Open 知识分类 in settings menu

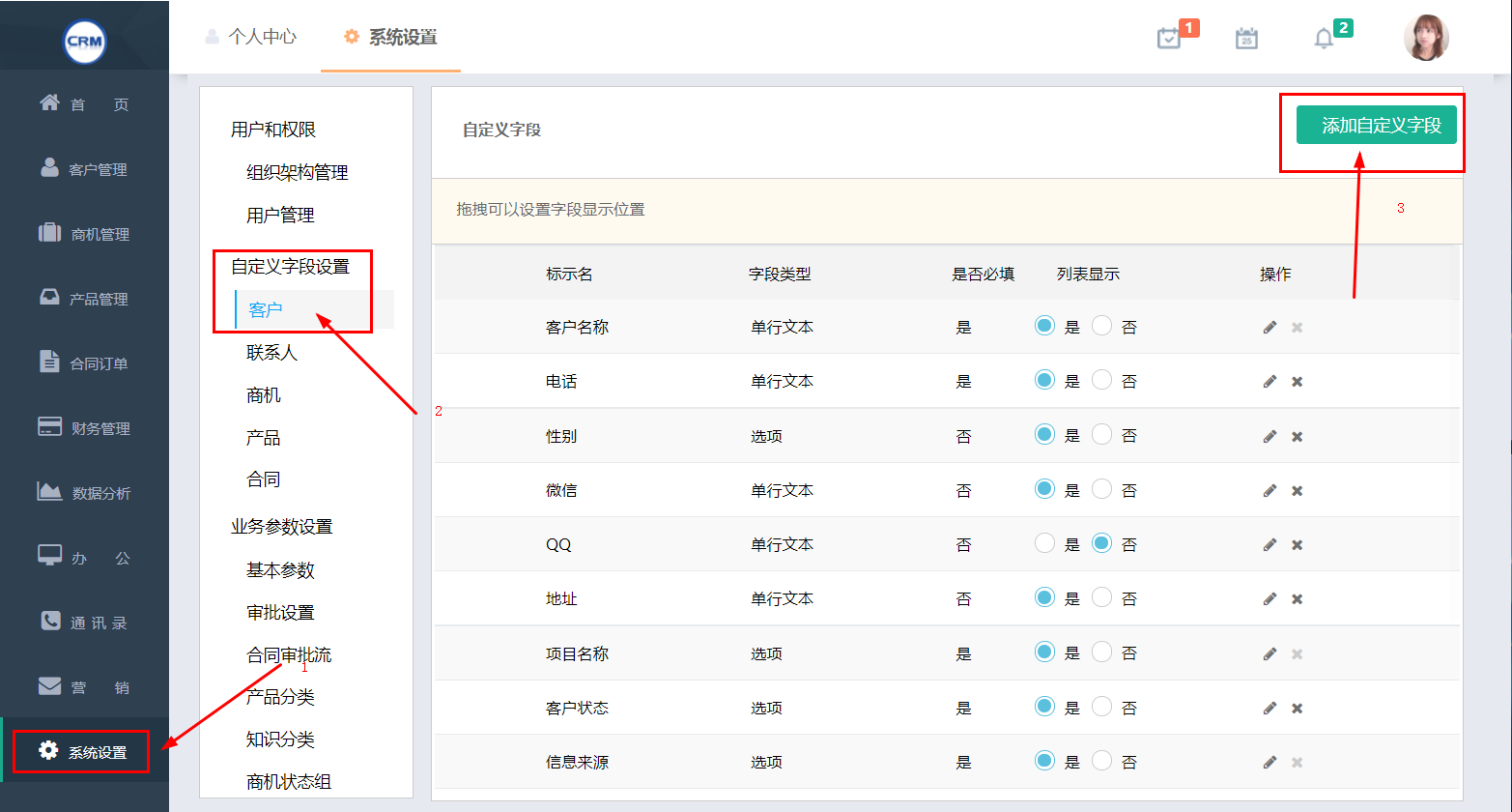click(x=281, y=739)
